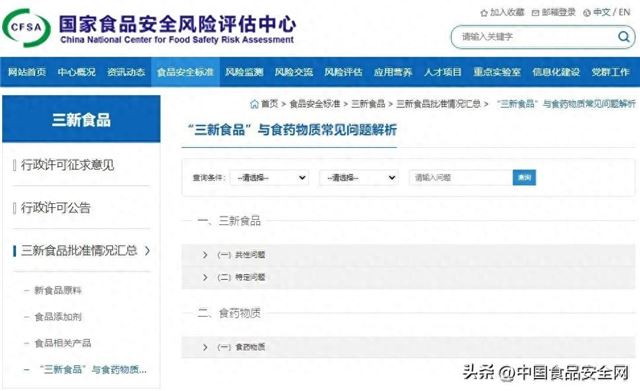Viewport: 640px width, 391px height.
Task: Click the chevron beside 三新食品批准情况汇总
Action: [x=147, y=251]
